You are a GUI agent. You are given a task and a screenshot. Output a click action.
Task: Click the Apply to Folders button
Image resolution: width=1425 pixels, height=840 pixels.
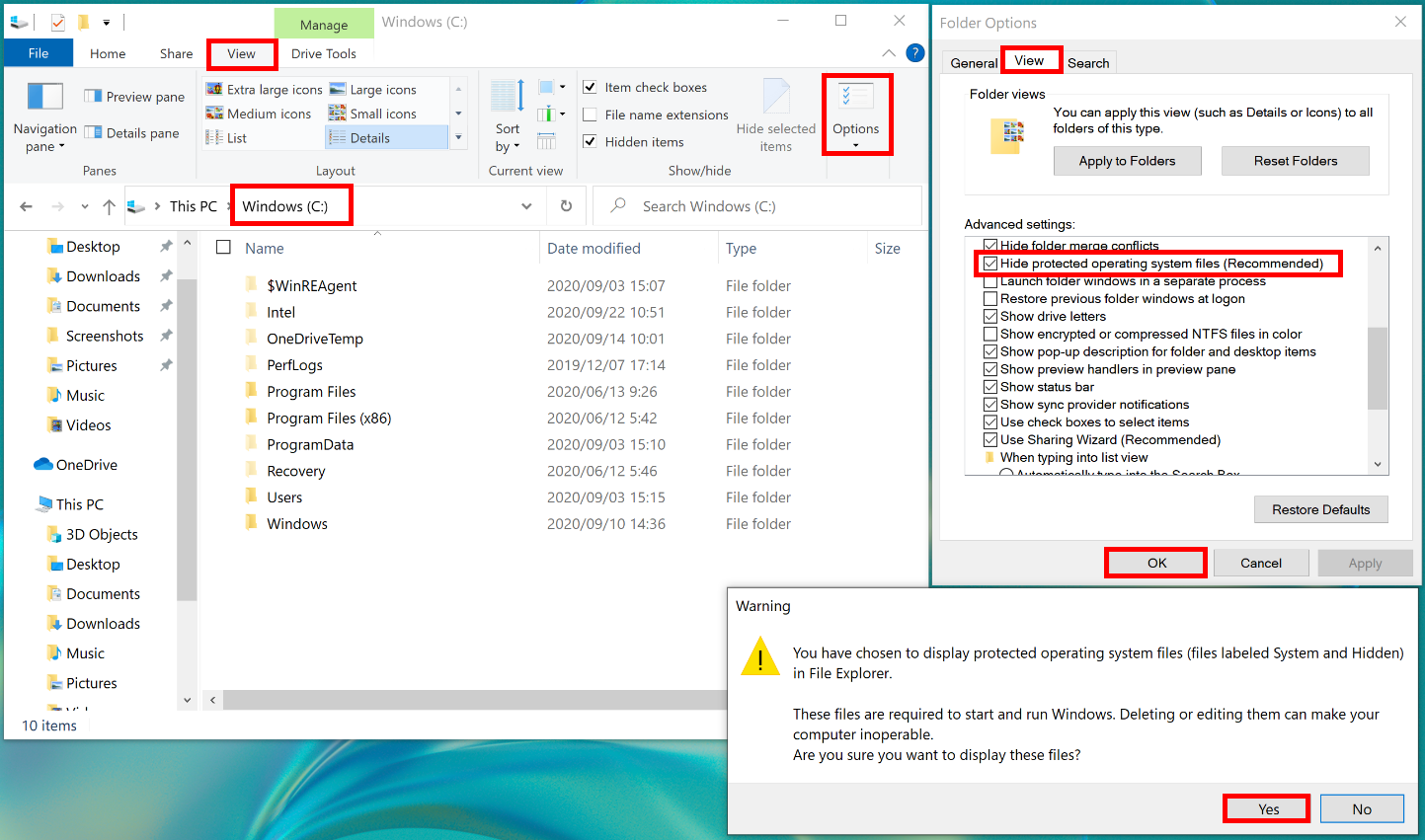click(1127, 160)
